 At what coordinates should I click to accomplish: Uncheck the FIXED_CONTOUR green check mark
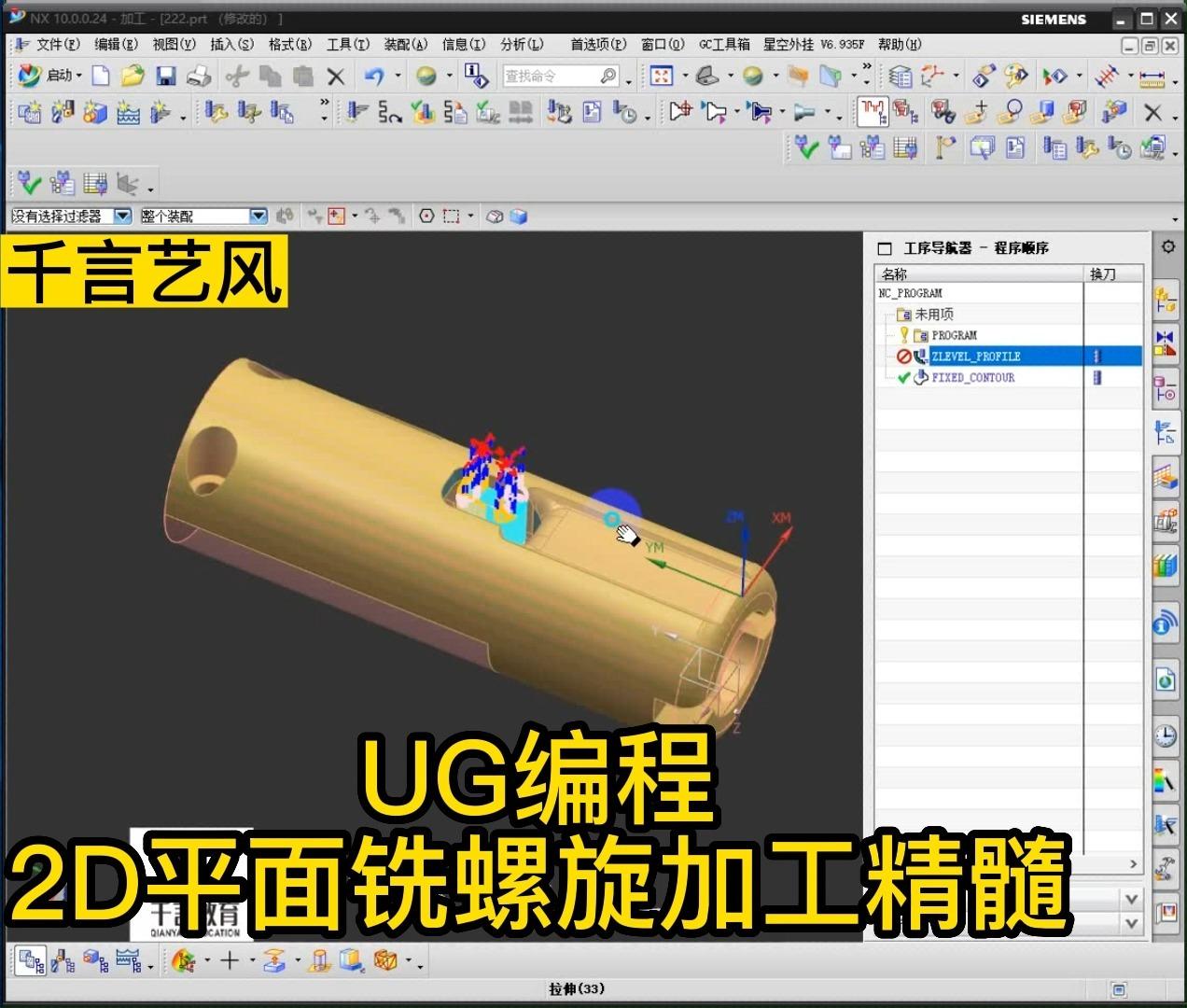[x=901, y=377]
